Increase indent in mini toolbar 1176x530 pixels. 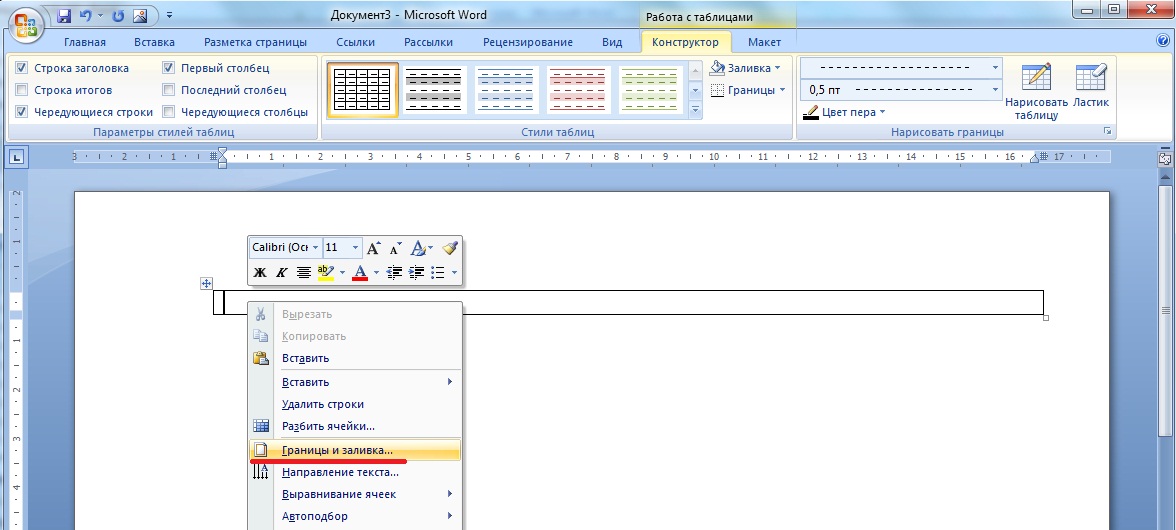(416, 272)
